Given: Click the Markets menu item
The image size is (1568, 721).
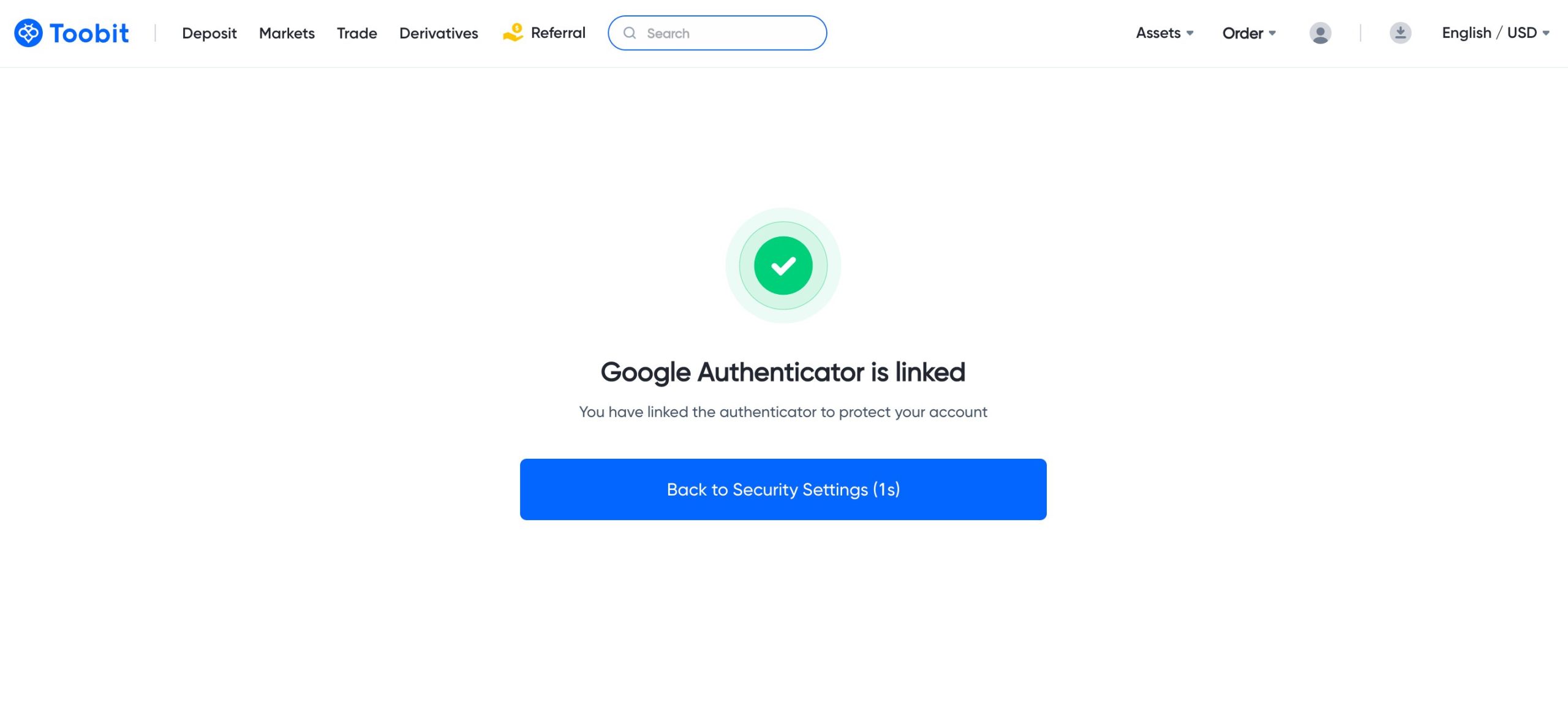Looking at the screenshot, I should (x=287, y=32).
